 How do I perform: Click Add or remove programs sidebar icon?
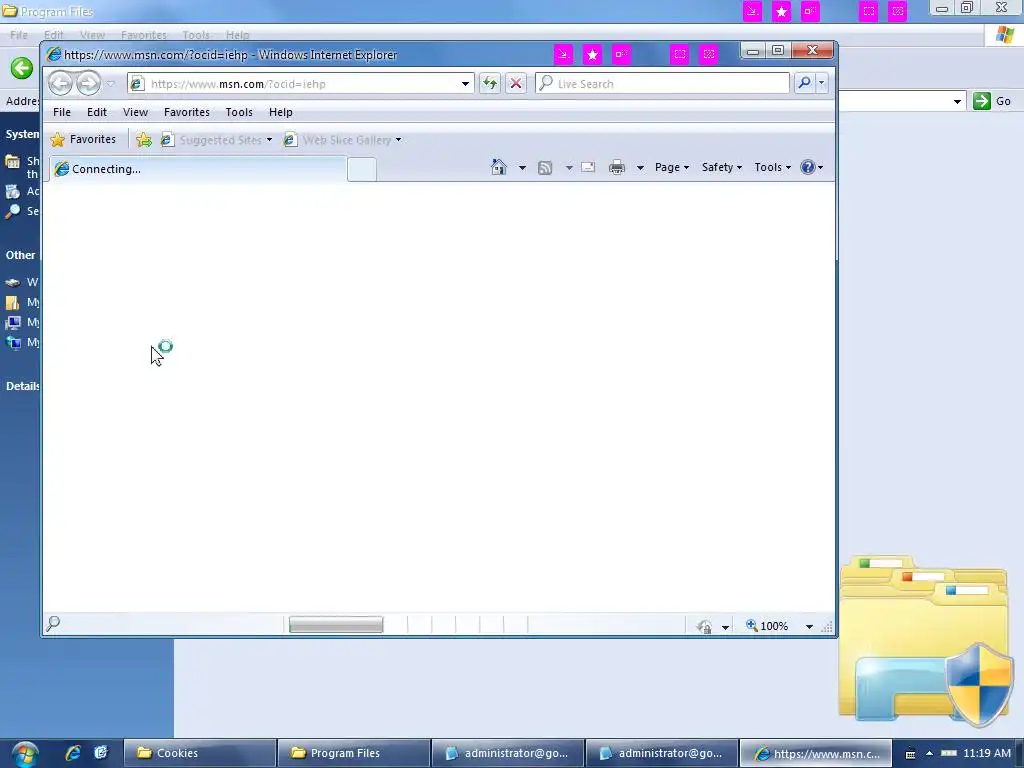(x=12, y=191)
